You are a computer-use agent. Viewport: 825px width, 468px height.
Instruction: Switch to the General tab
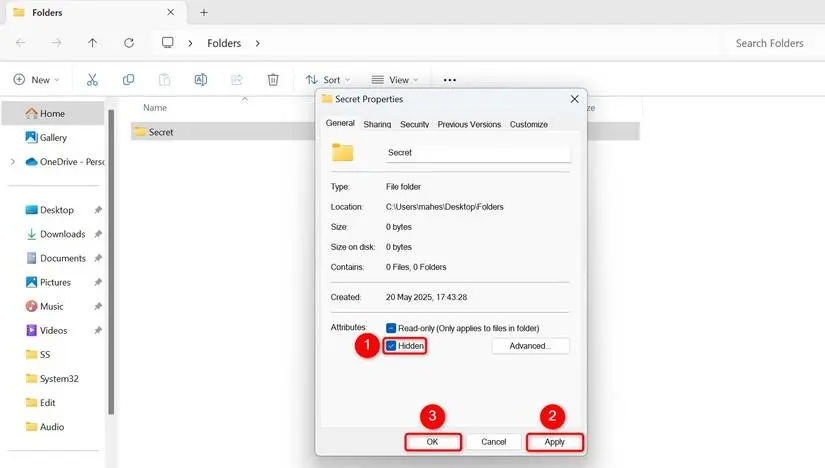coord(340,123)
